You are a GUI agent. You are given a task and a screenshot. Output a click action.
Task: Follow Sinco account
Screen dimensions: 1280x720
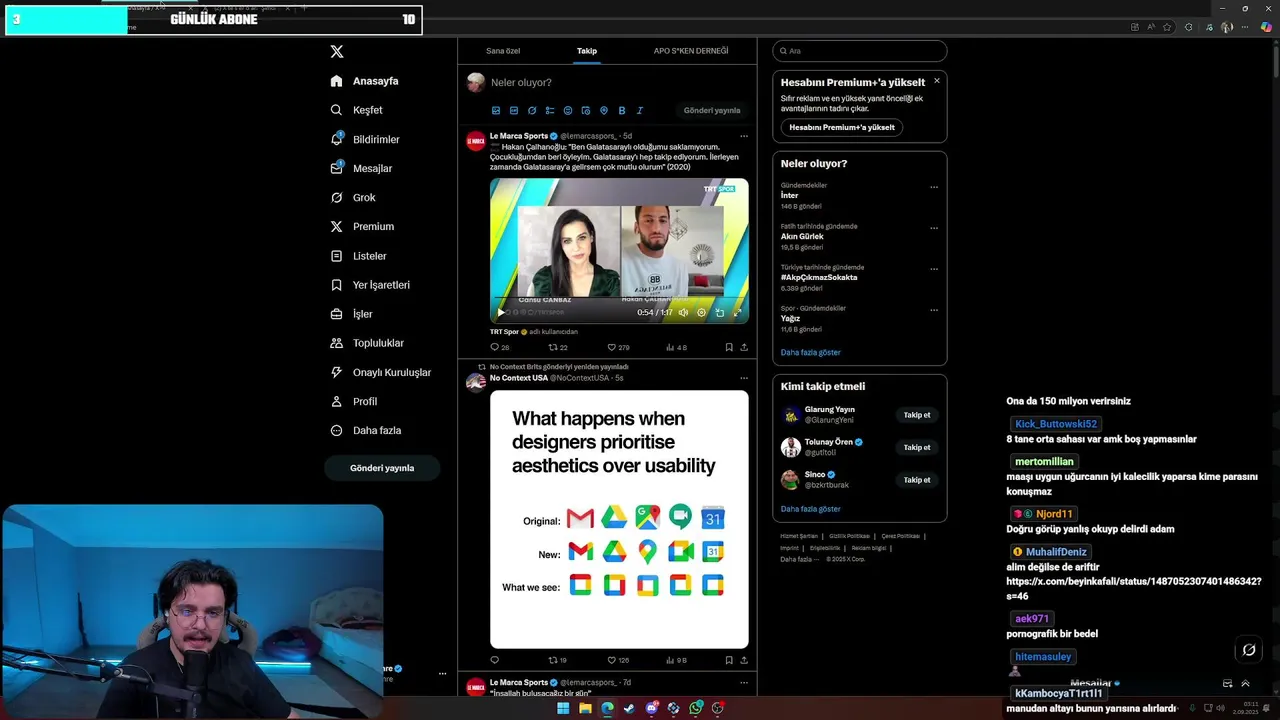pyautogui.click(x=917, y=480)
